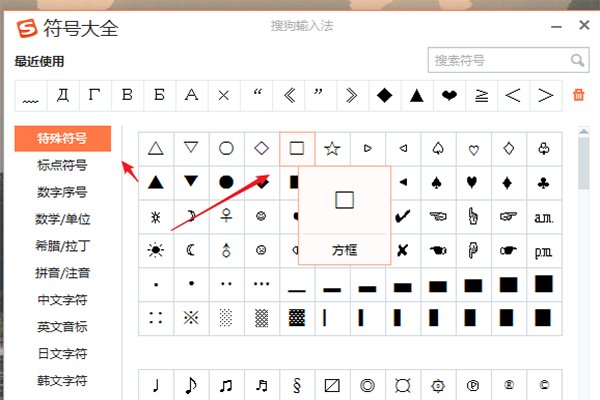The height and width of the screenshot is (400, 600).
Task: Click the magnifier search icon
Action: pyautogui.click(x=577, y=60)
